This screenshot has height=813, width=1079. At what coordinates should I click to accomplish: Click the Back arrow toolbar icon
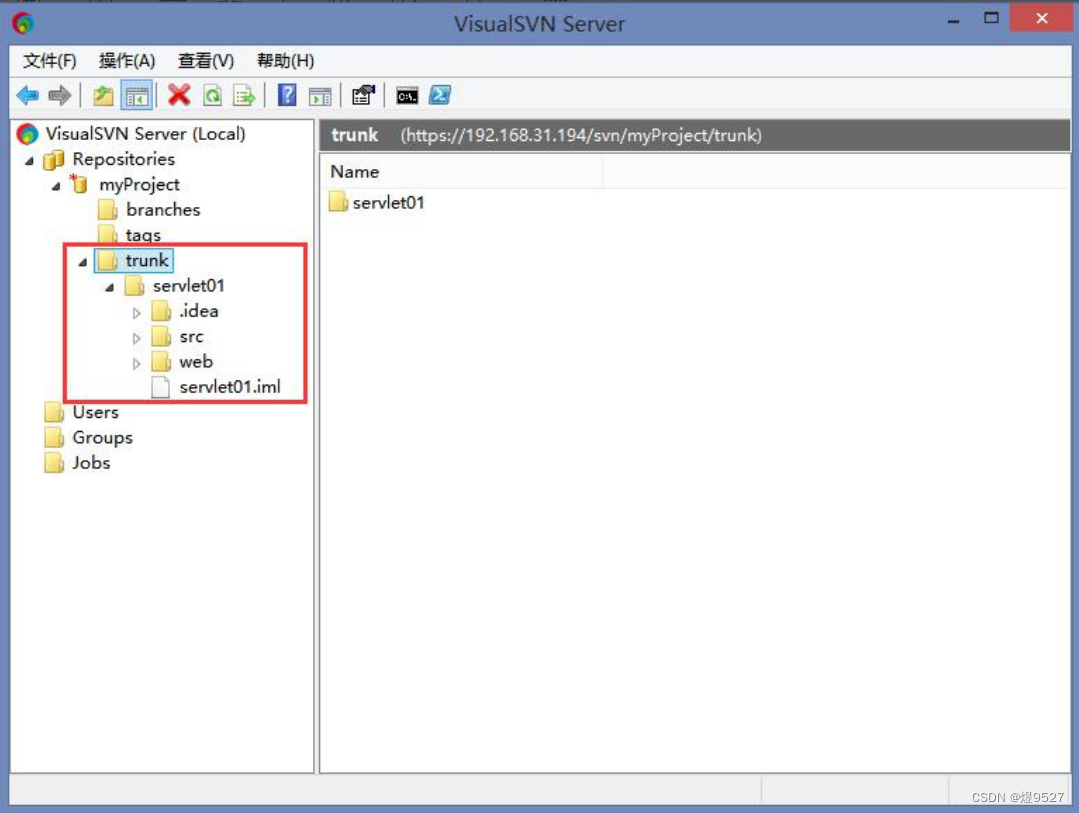coord(28,95)
